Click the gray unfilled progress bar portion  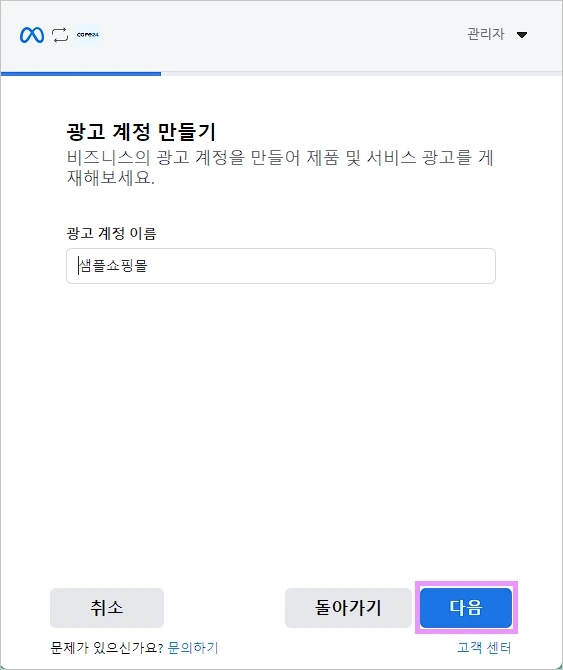click(x=361, y=73)
